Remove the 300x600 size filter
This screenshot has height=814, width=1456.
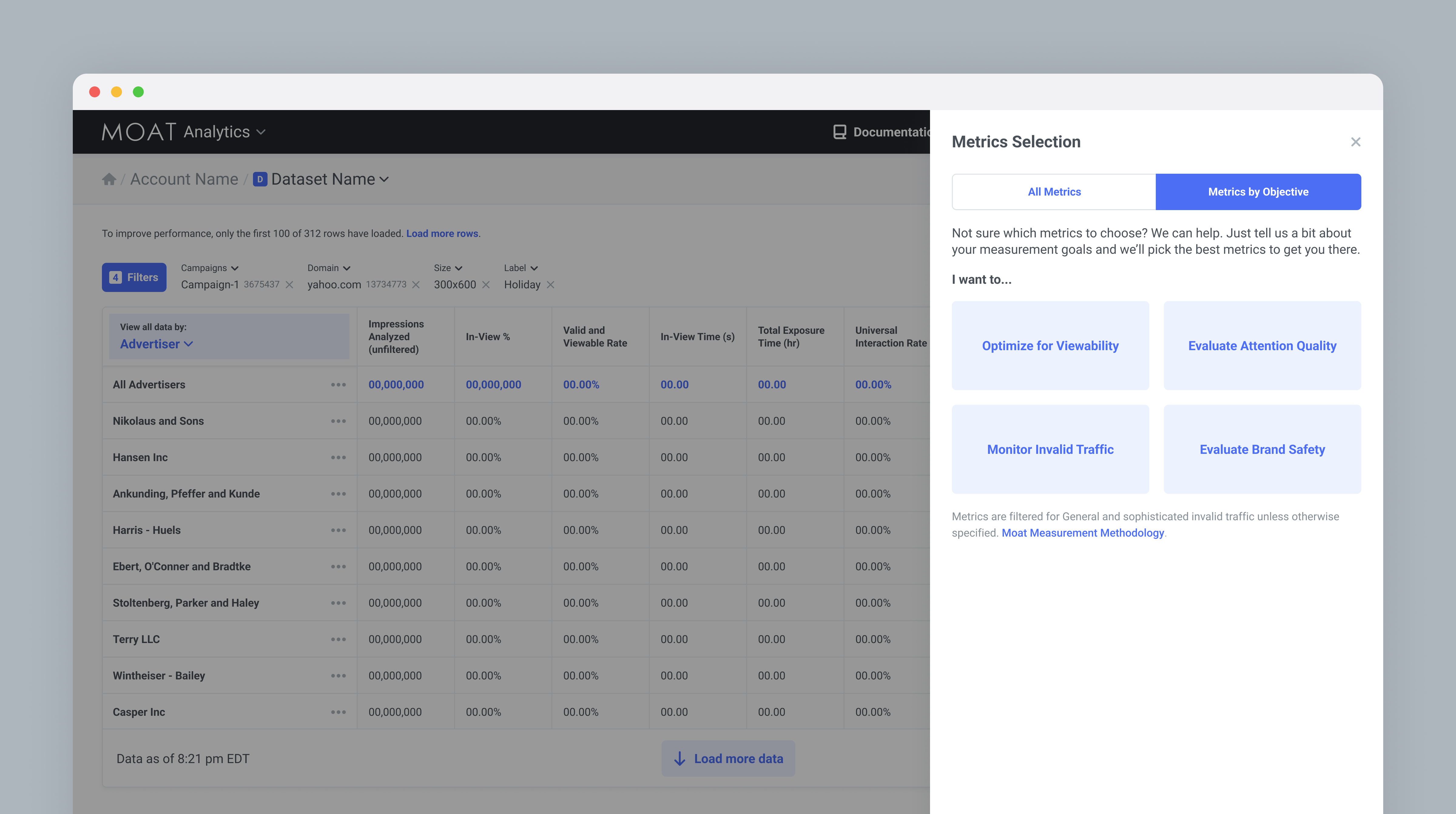click(x=486, y=285)
